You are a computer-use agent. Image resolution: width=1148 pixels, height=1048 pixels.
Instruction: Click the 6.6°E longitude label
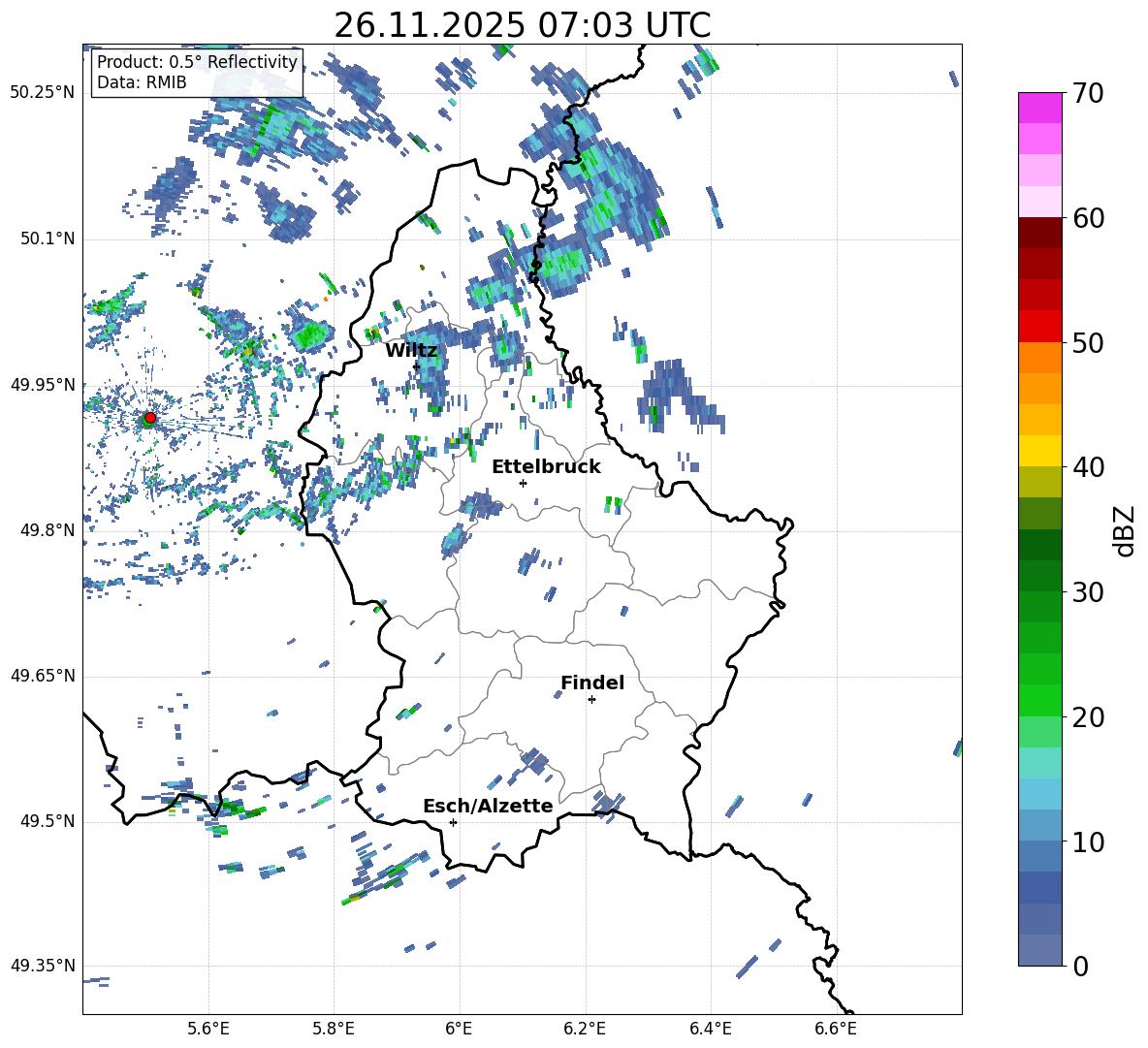pyautogui.click(x=836, y=1029)
